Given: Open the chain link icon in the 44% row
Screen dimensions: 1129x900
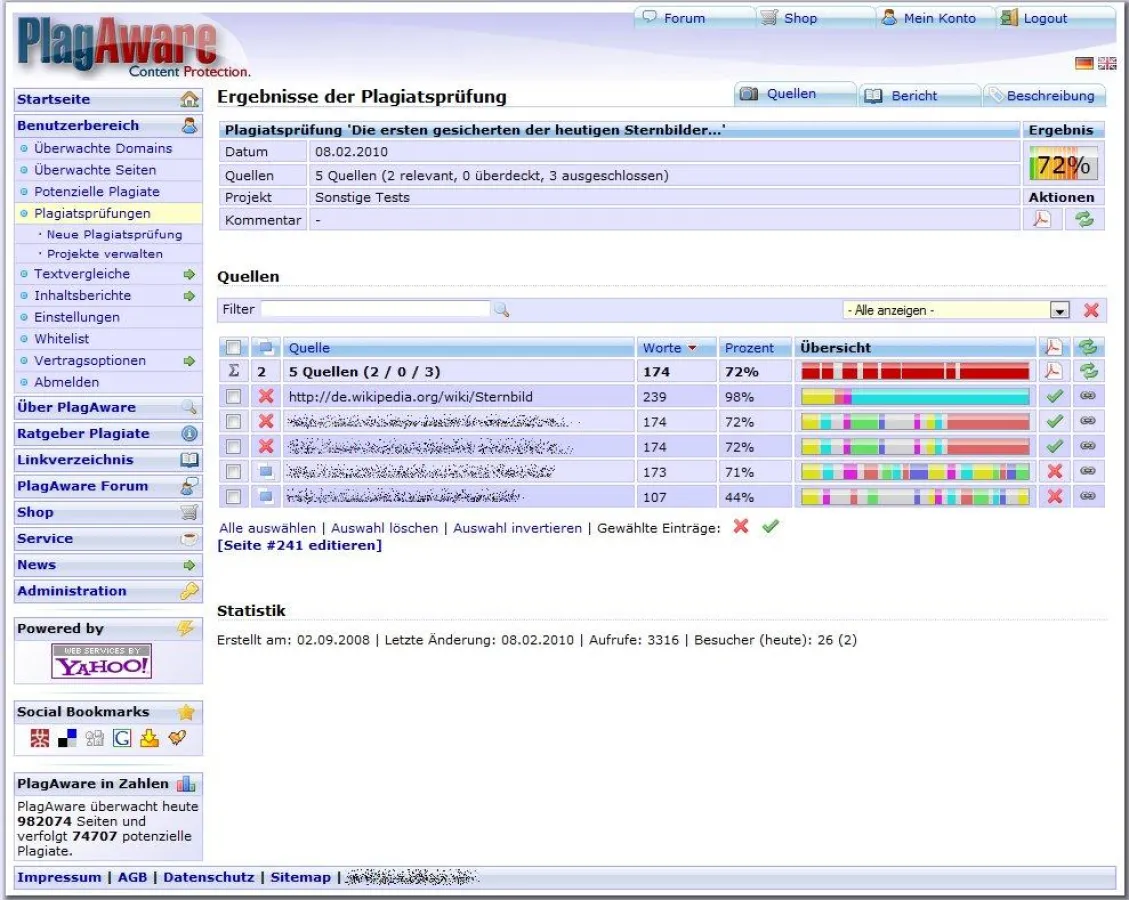Looking at the screenshot, I should 1088,496.
